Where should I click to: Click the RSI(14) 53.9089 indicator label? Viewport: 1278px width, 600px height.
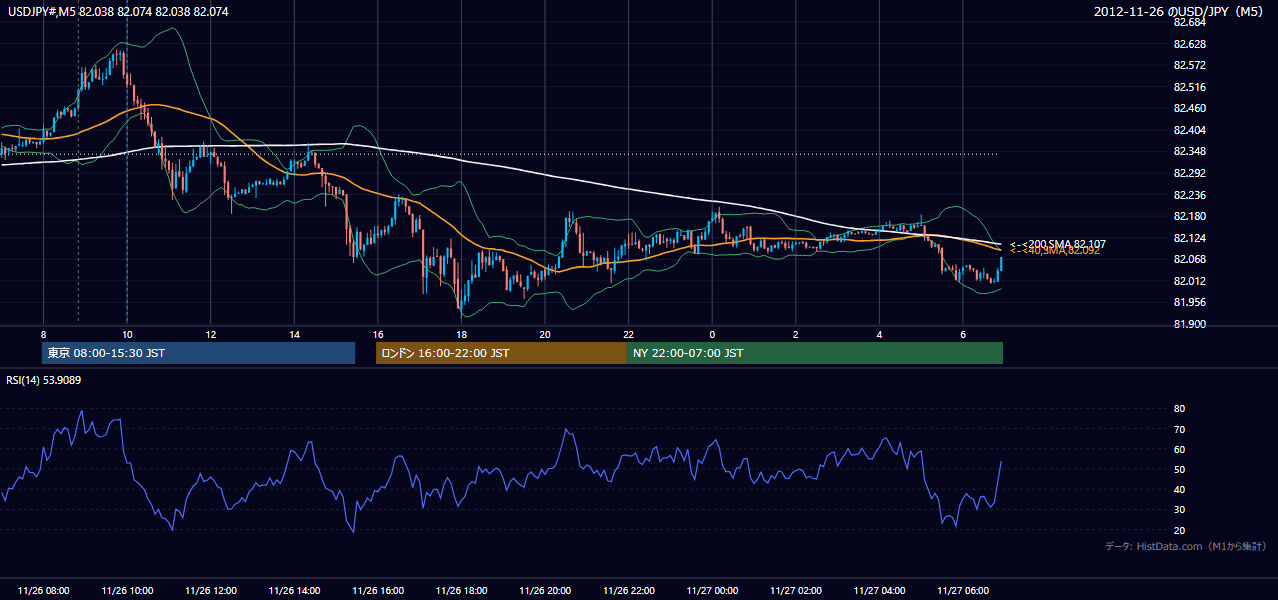tap(44, 380)
